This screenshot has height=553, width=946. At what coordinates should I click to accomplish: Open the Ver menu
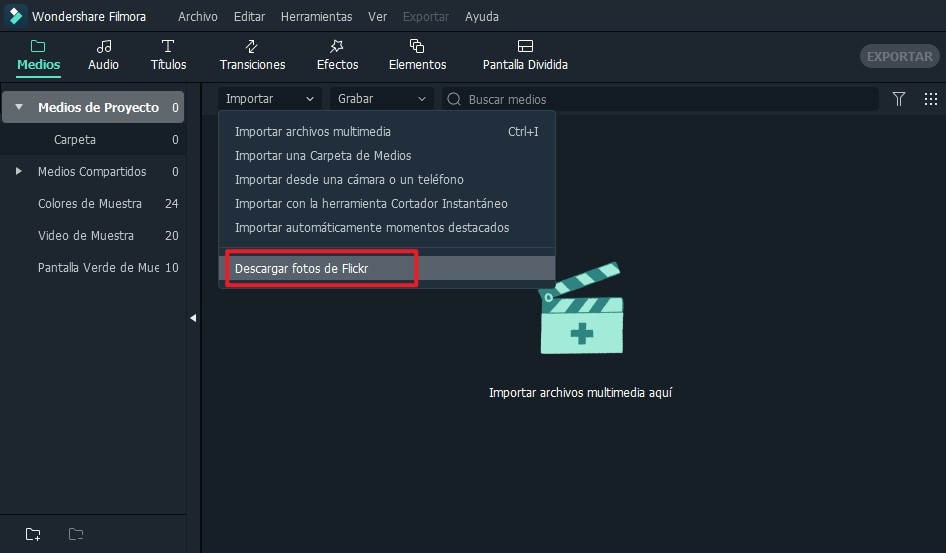tap(378, 16)
